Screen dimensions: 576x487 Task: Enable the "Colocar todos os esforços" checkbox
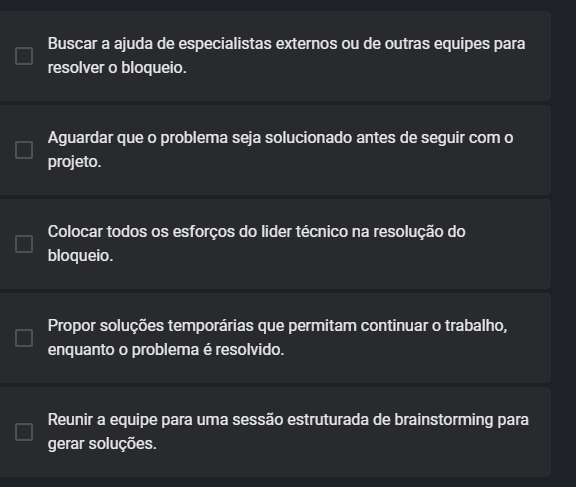tap(24, 244)
